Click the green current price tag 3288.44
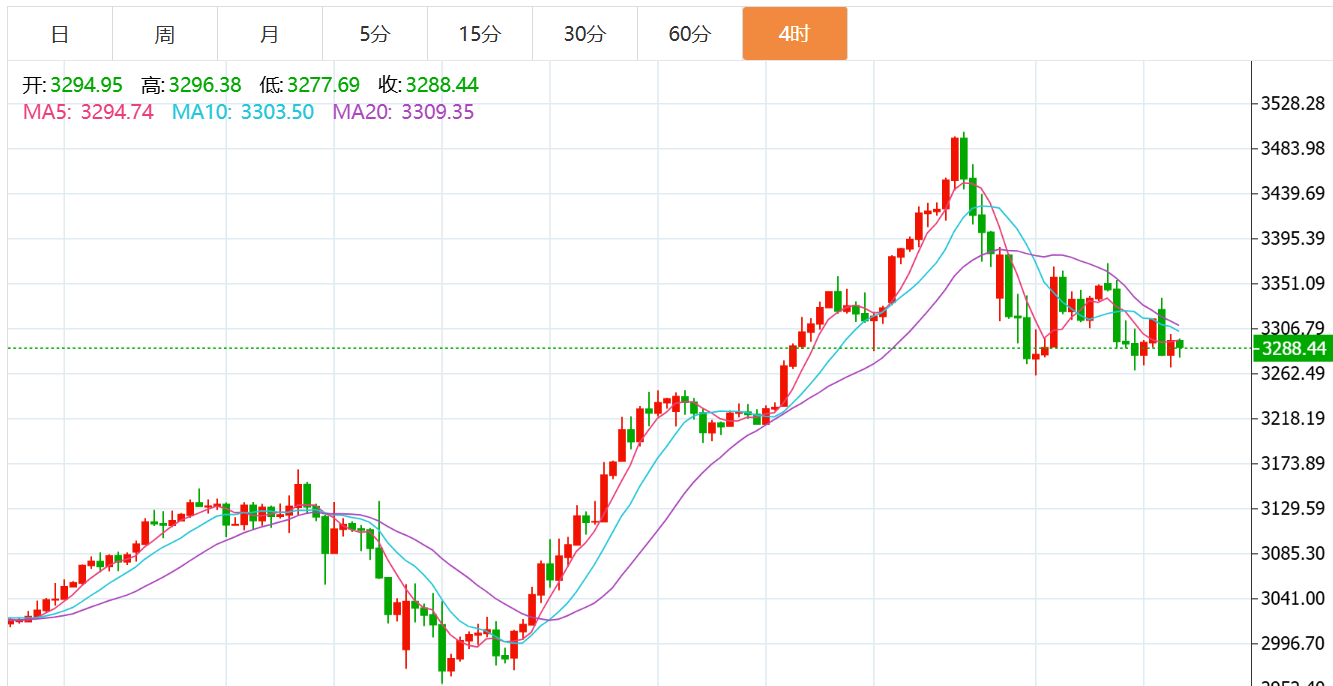The width and height of the screenshot is (1333, 686). tap(1293, 349)
